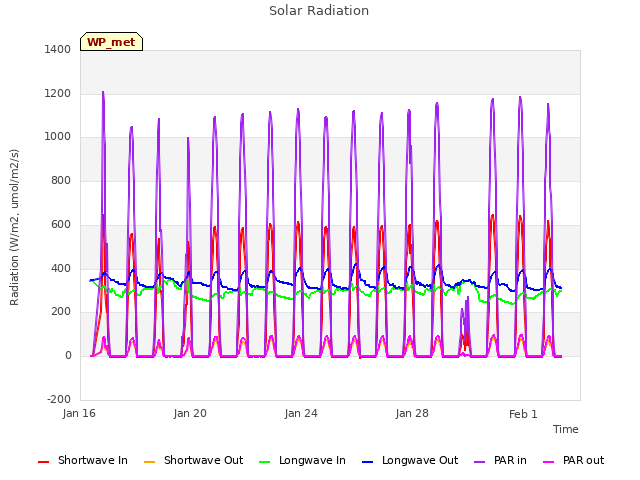Toggle the Shortwave Out legend entry
This screenshot has width=640, height=480.
pos(194,460)
